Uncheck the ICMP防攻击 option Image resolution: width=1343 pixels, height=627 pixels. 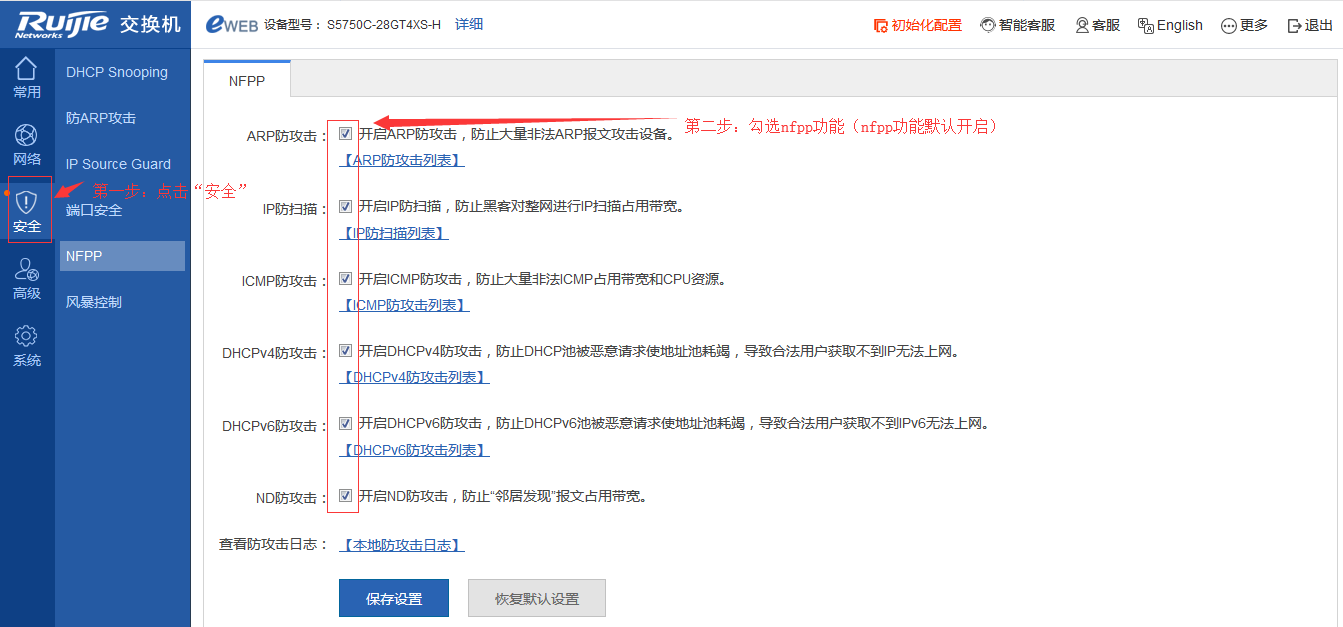point(344,280)
